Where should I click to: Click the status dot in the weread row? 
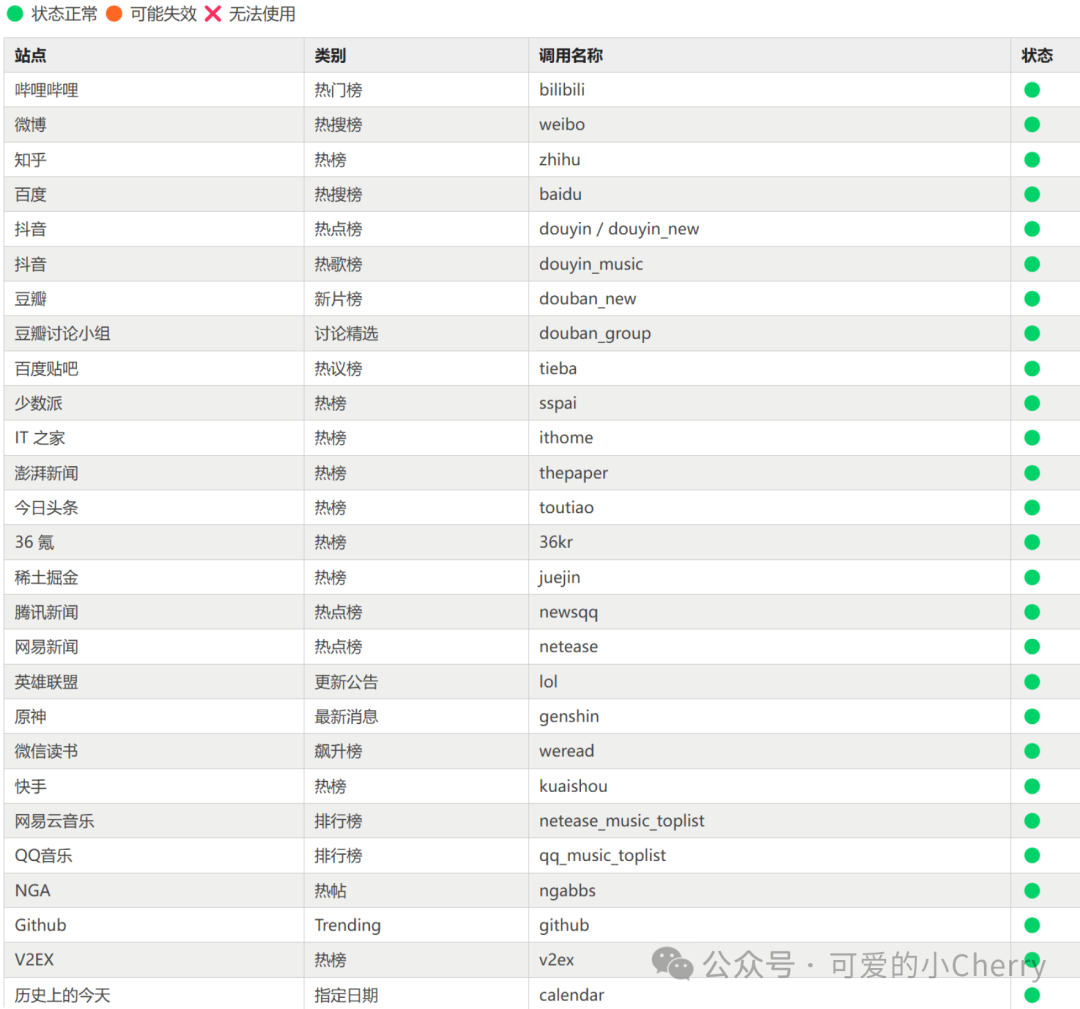point(1032,751)
